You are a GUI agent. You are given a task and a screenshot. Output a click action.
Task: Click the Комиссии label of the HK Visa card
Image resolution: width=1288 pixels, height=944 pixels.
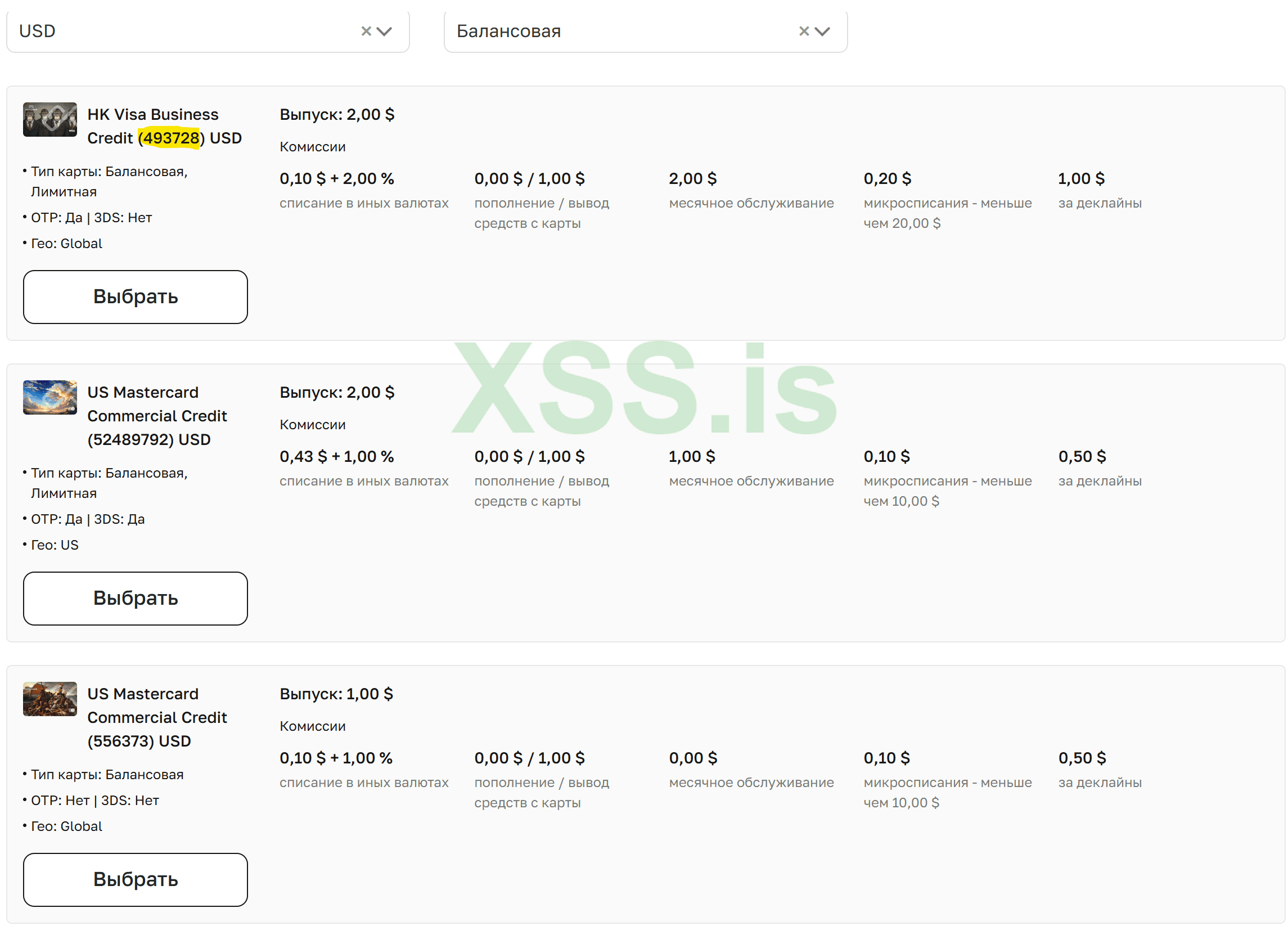point(312,147)
